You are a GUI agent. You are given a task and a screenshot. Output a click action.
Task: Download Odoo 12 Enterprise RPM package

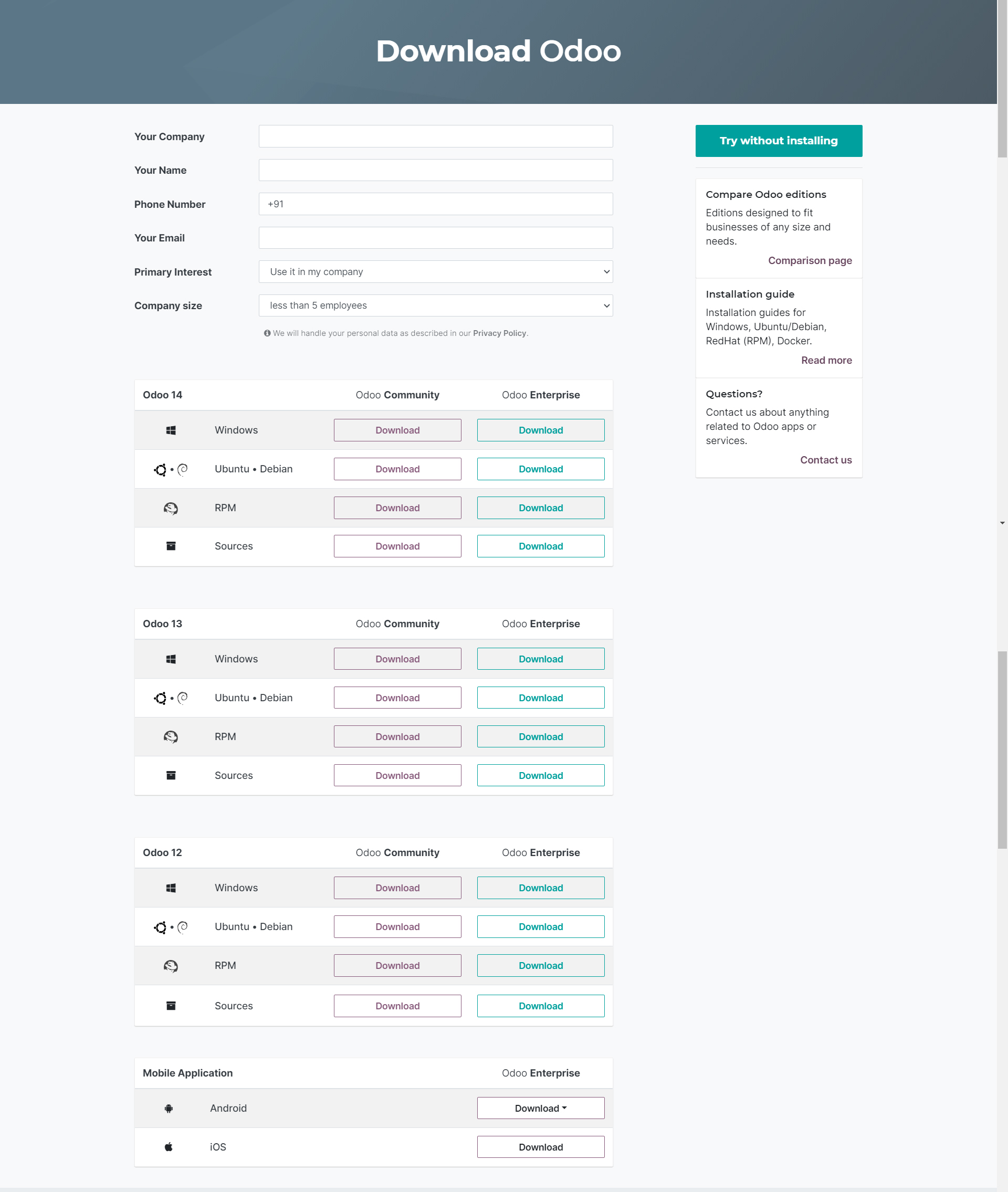click(x=541, y=966)
